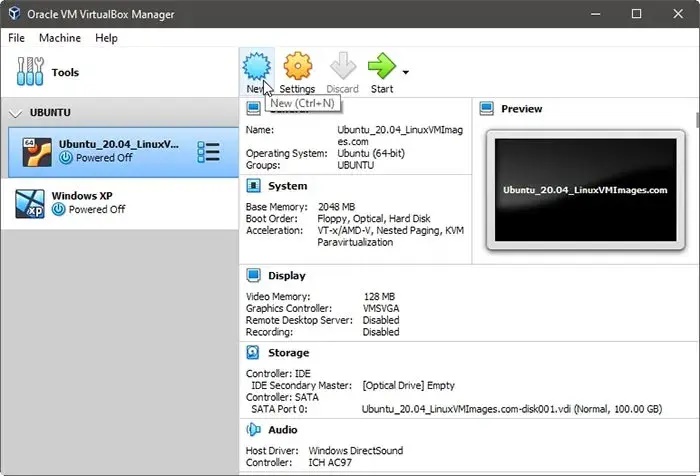The width and height of the screenshot is (700, 476).
Task: Select the Tools wrench icon
Action: pos(30,71)
